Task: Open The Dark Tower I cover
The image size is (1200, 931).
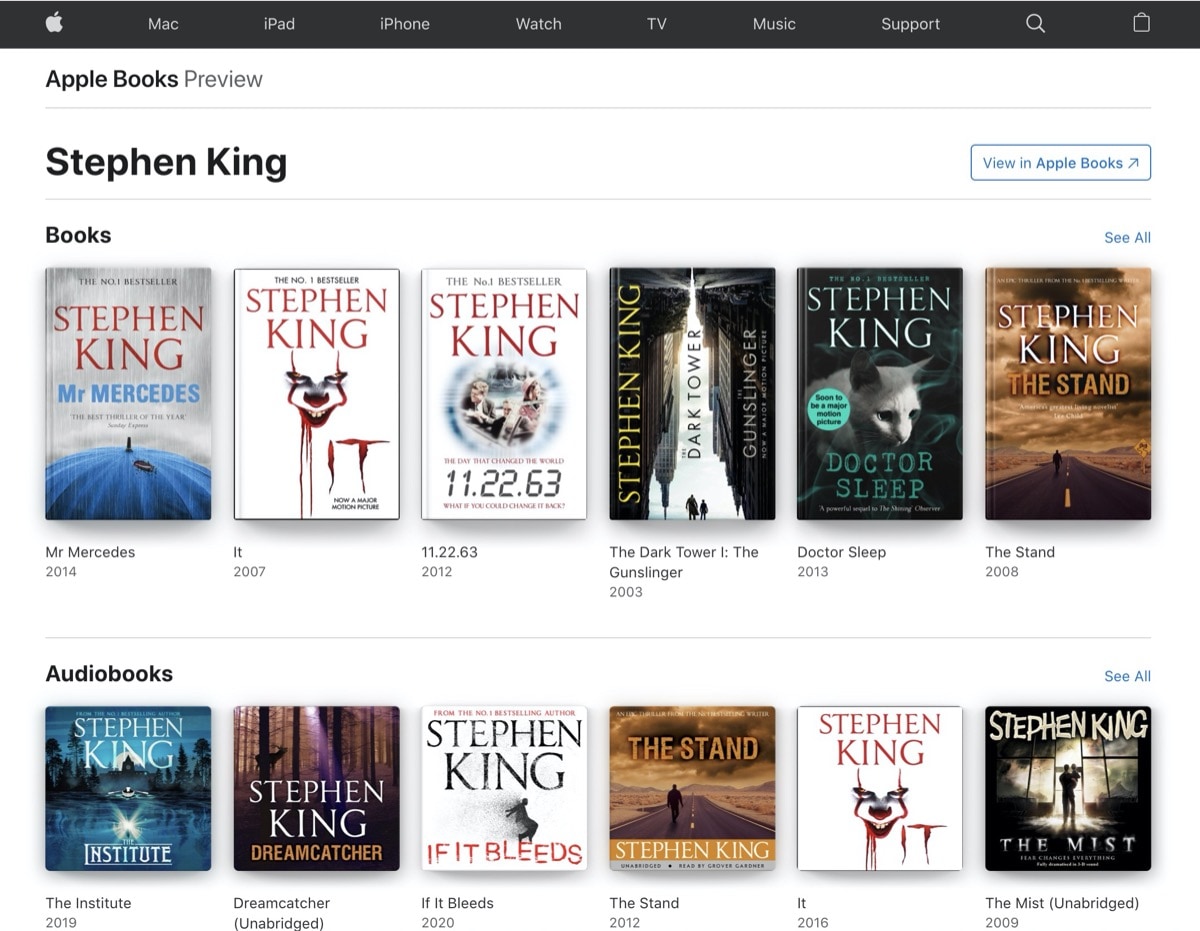Action: point(692,394)
